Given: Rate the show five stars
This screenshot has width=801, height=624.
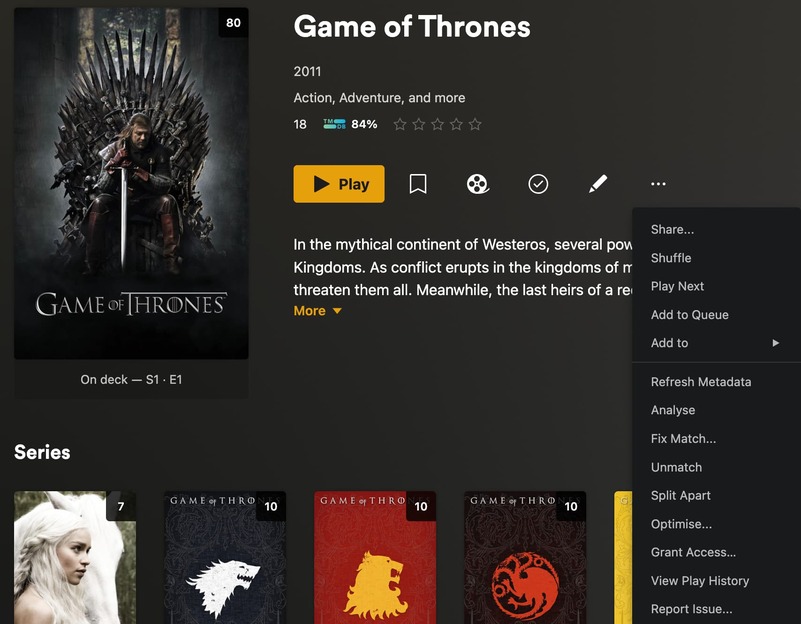Looking at the screenshot, I should coord(475,124).
